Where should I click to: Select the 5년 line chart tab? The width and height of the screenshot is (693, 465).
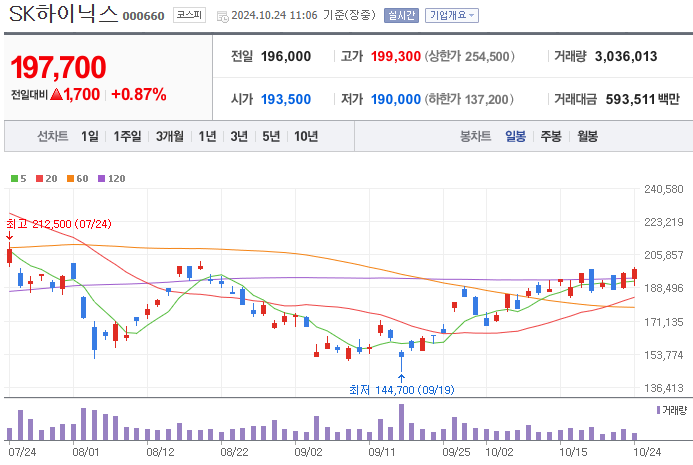271,136
